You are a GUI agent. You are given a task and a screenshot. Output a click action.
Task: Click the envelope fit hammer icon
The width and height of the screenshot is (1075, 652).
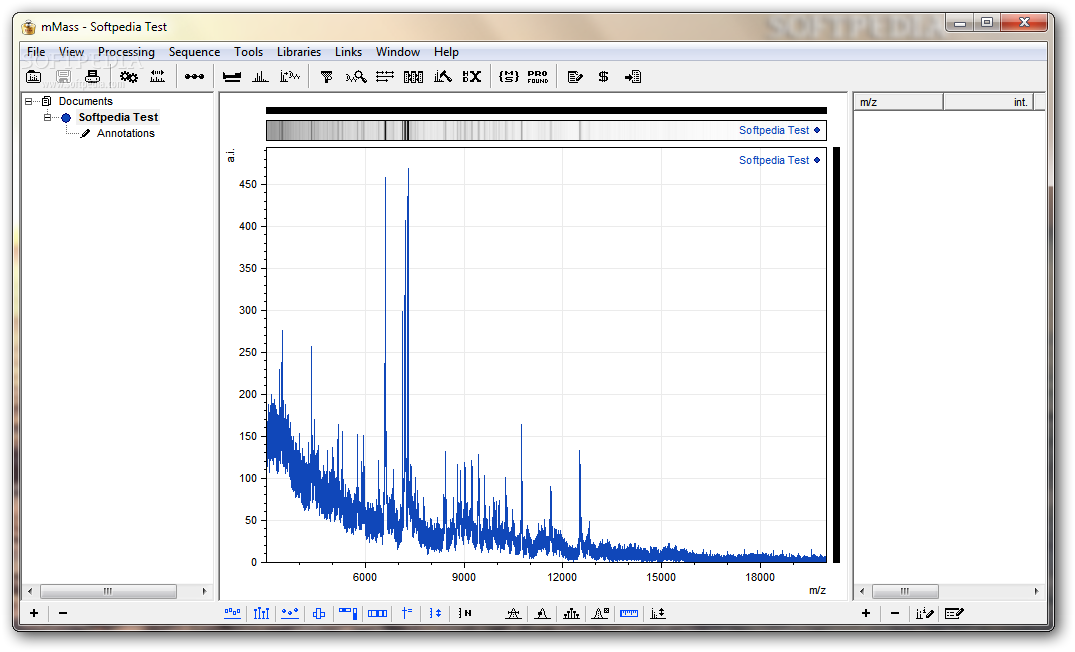coord(443,77)
